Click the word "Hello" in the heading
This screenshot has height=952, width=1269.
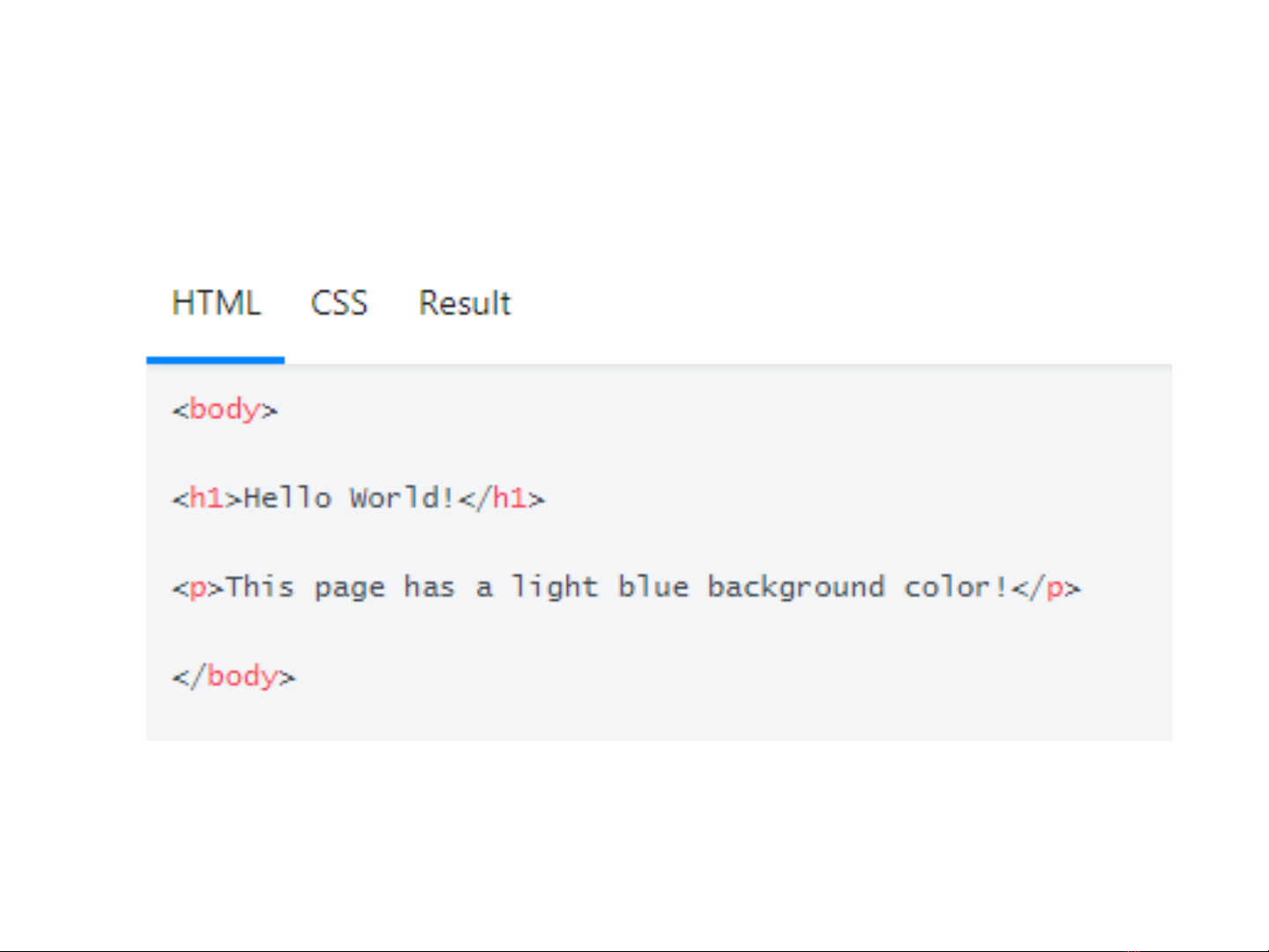pyautogui.click(x=287, y=498)
